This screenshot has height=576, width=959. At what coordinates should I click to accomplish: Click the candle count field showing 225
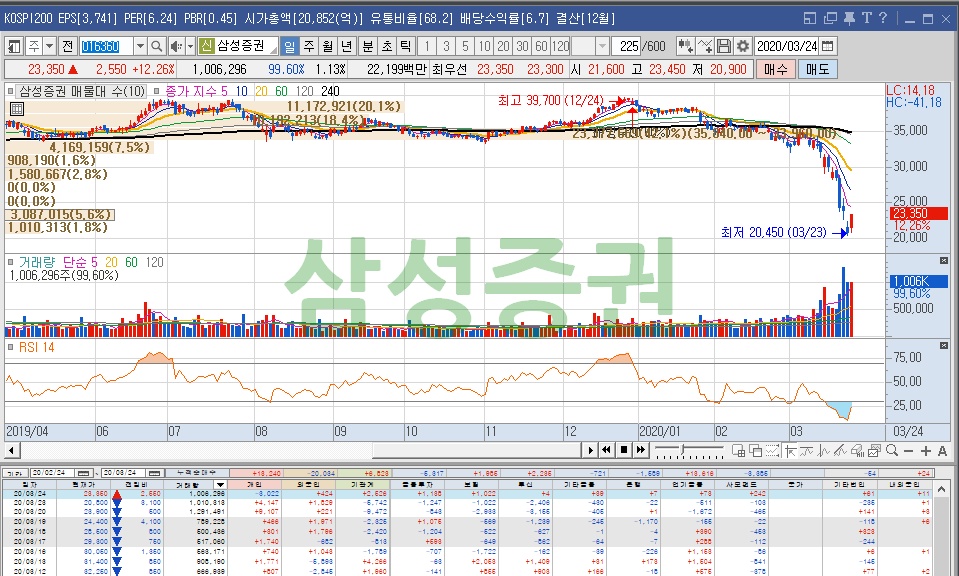coord(627,46)
